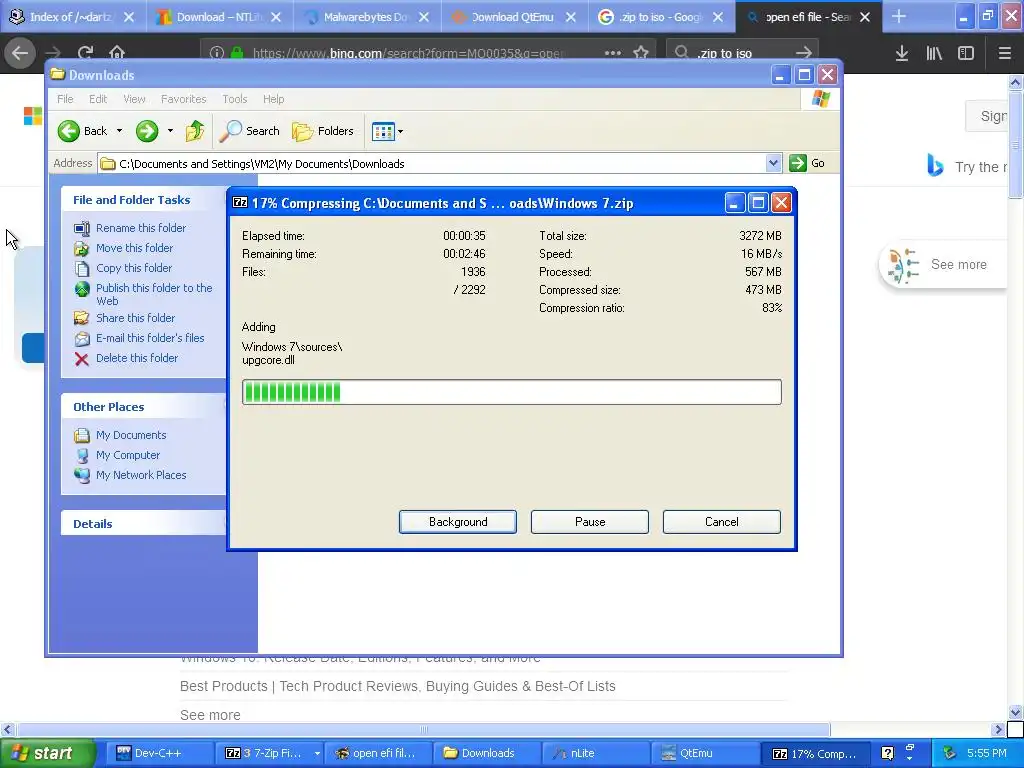Open My Computer from Other Places
The width and height of the screenshot is (1024, 768).
point(127,455)
